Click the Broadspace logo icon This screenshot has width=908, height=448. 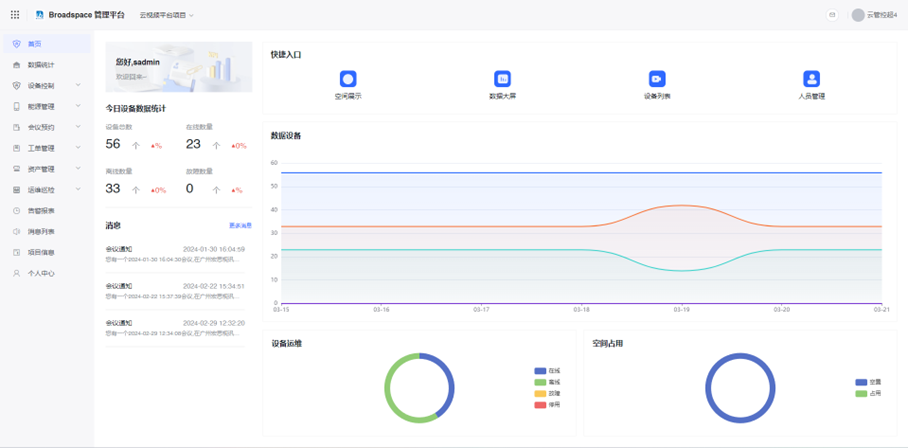[40, 15]
